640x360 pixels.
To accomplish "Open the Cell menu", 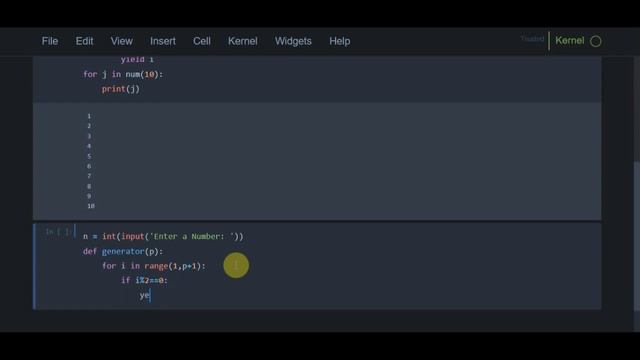I will [x=202, y=41].
